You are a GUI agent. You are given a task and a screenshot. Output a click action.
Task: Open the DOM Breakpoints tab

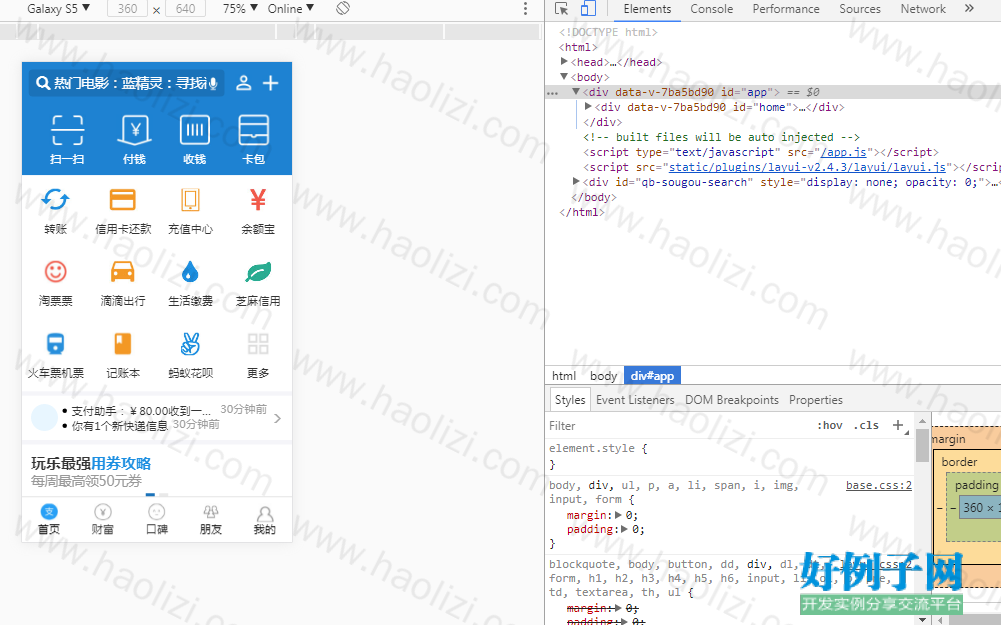(x=732, y=400)
